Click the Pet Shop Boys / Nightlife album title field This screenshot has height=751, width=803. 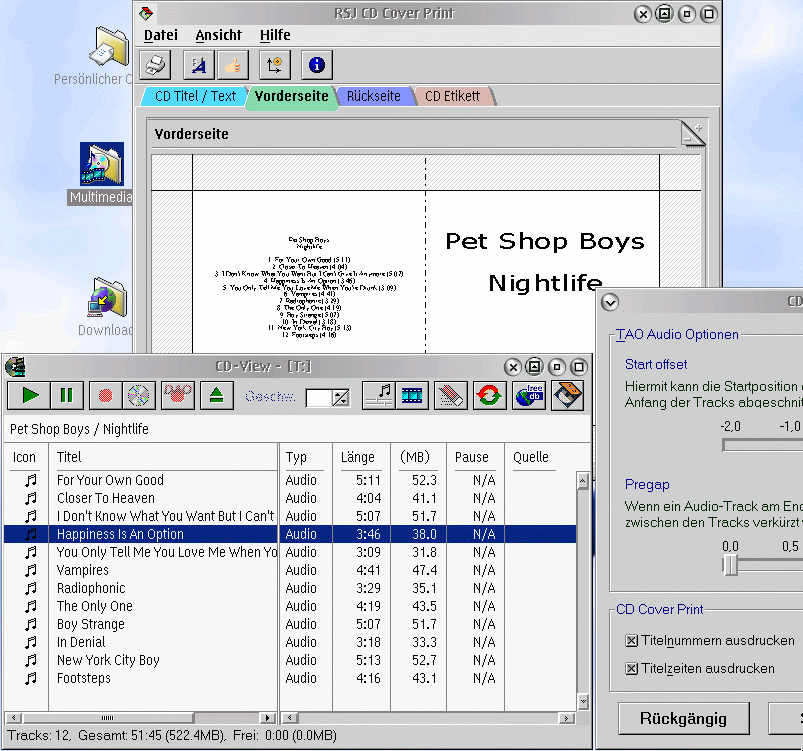pos(297,429)
